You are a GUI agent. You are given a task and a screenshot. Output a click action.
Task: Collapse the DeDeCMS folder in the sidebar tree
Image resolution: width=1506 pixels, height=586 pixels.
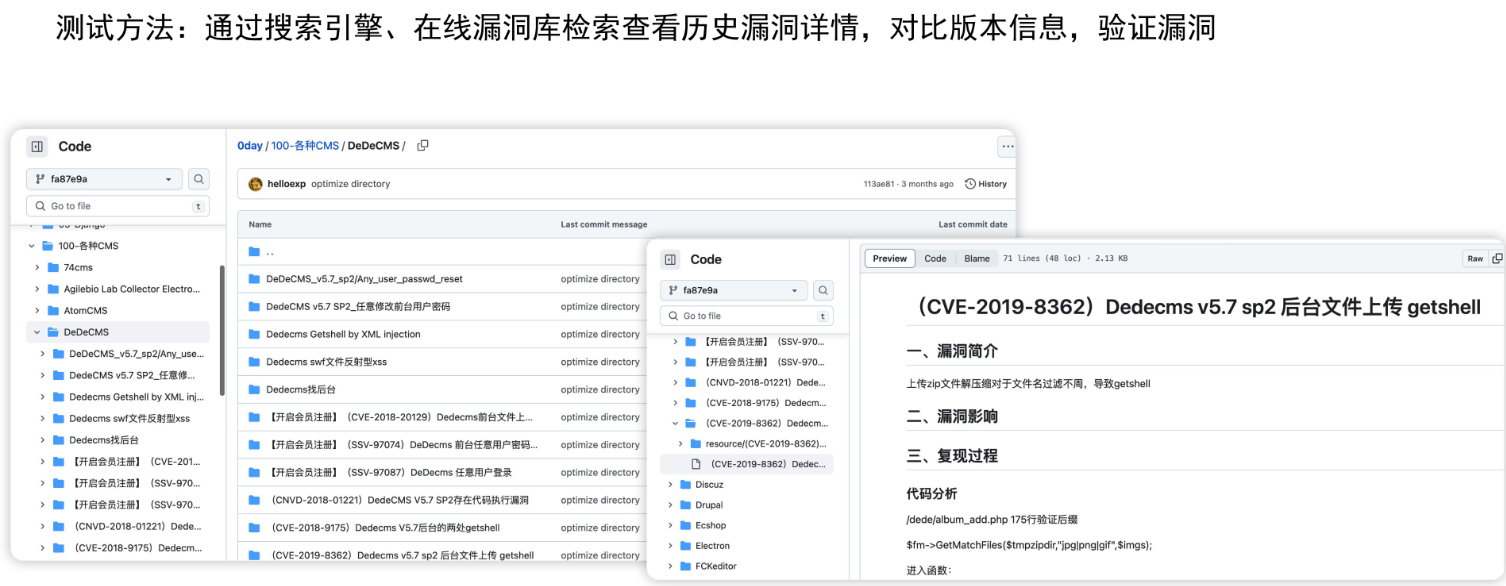tap(37, 332)
